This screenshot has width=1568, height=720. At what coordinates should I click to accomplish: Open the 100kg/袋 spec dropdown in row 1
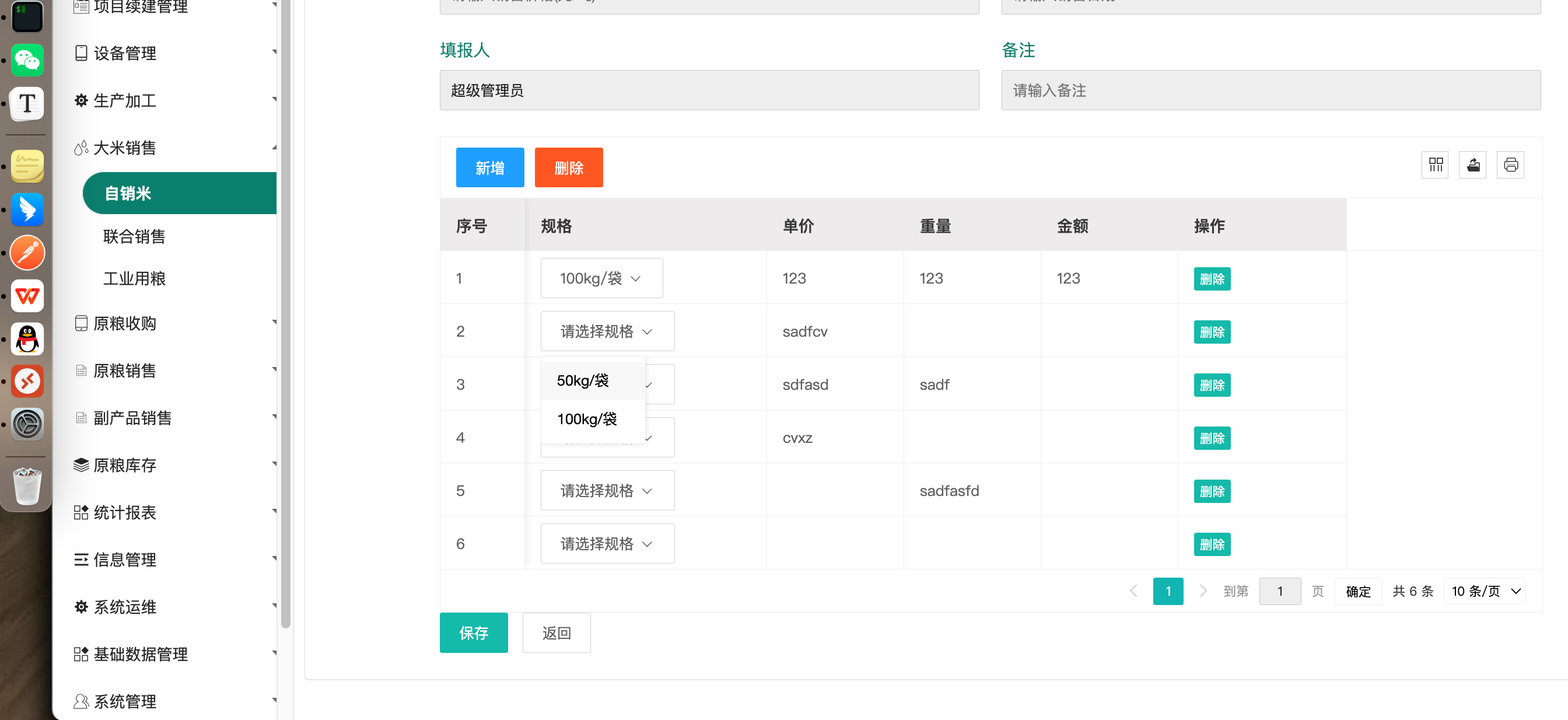tap(601, 279)
